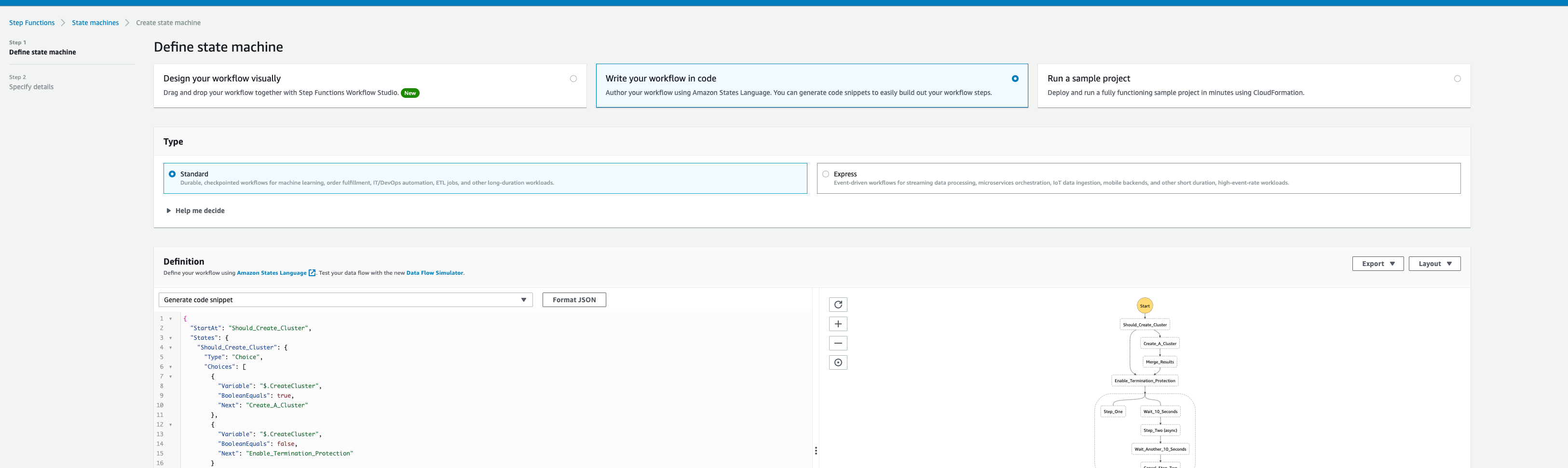The width and height of the screenshot is (1568, 468).
Task: Go to State machines breadcrumb
Action: click(x=95, y=23)
